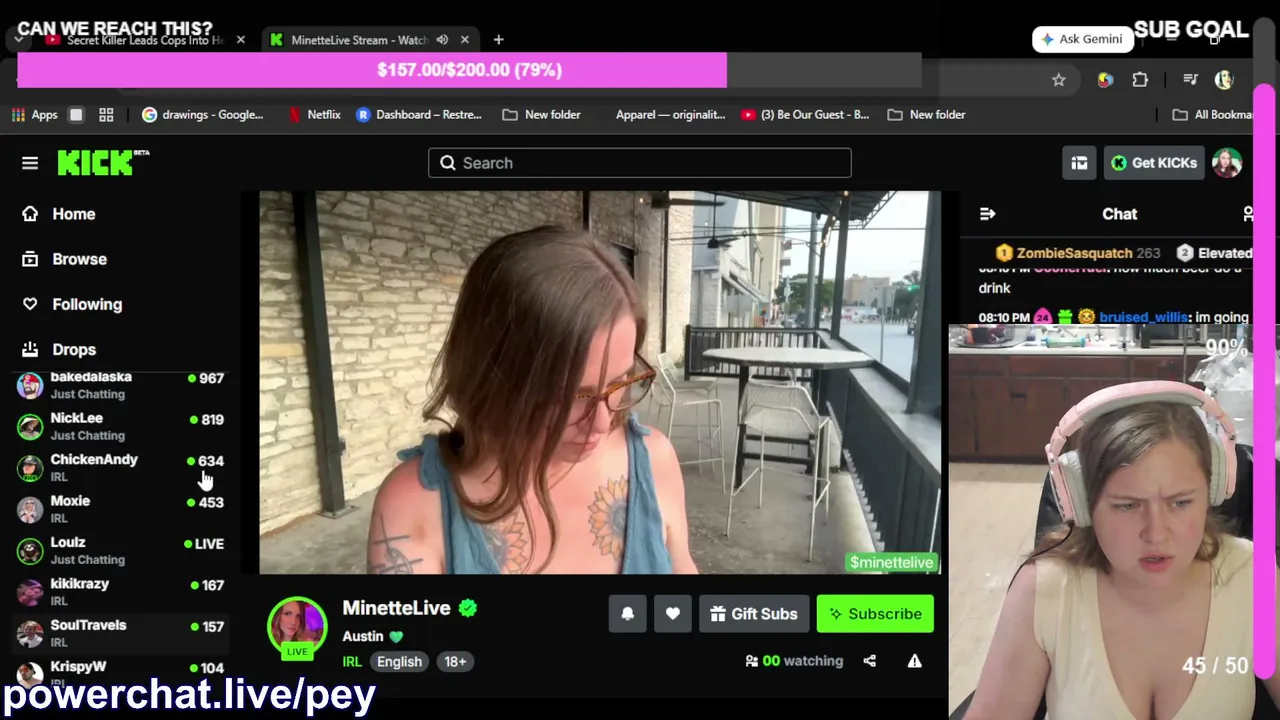Toggle the notification bell for MinetteLive
Viewport: 1280px width, 720px height.
click(x=627, y=614)
